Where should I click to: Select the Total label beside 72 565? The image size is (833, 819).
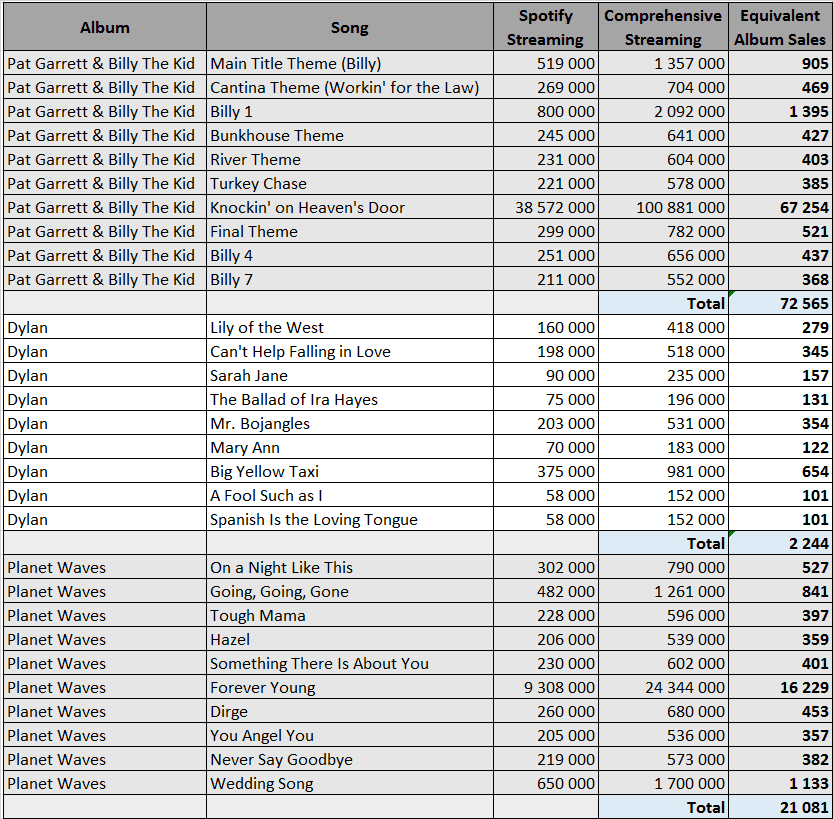click(x=706, y=304)
